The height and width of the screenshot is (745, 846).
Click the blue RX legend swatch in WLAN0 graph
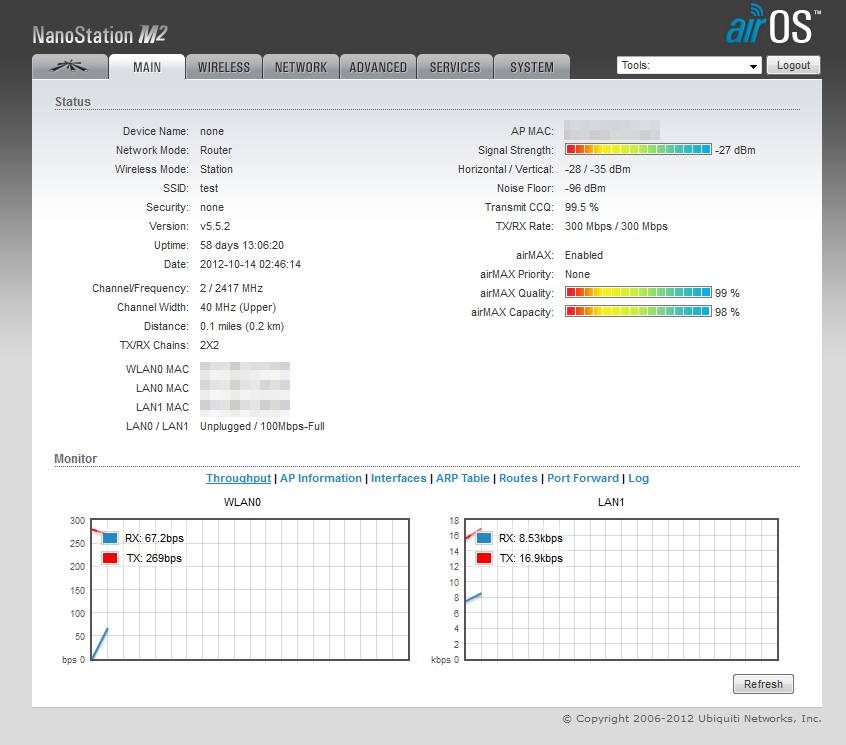coord(110,538)
